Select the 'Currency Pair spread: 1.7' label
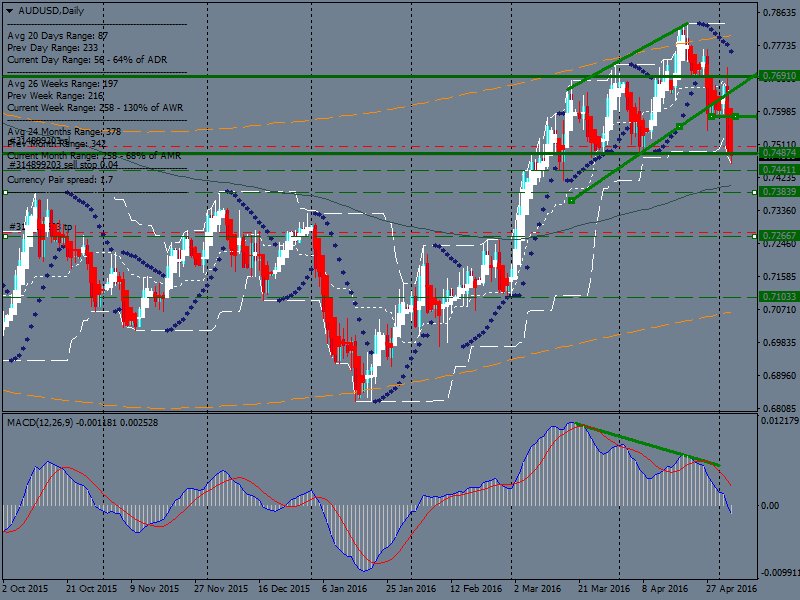The height and width of the screenshot is (600, 800). (60, 180)
